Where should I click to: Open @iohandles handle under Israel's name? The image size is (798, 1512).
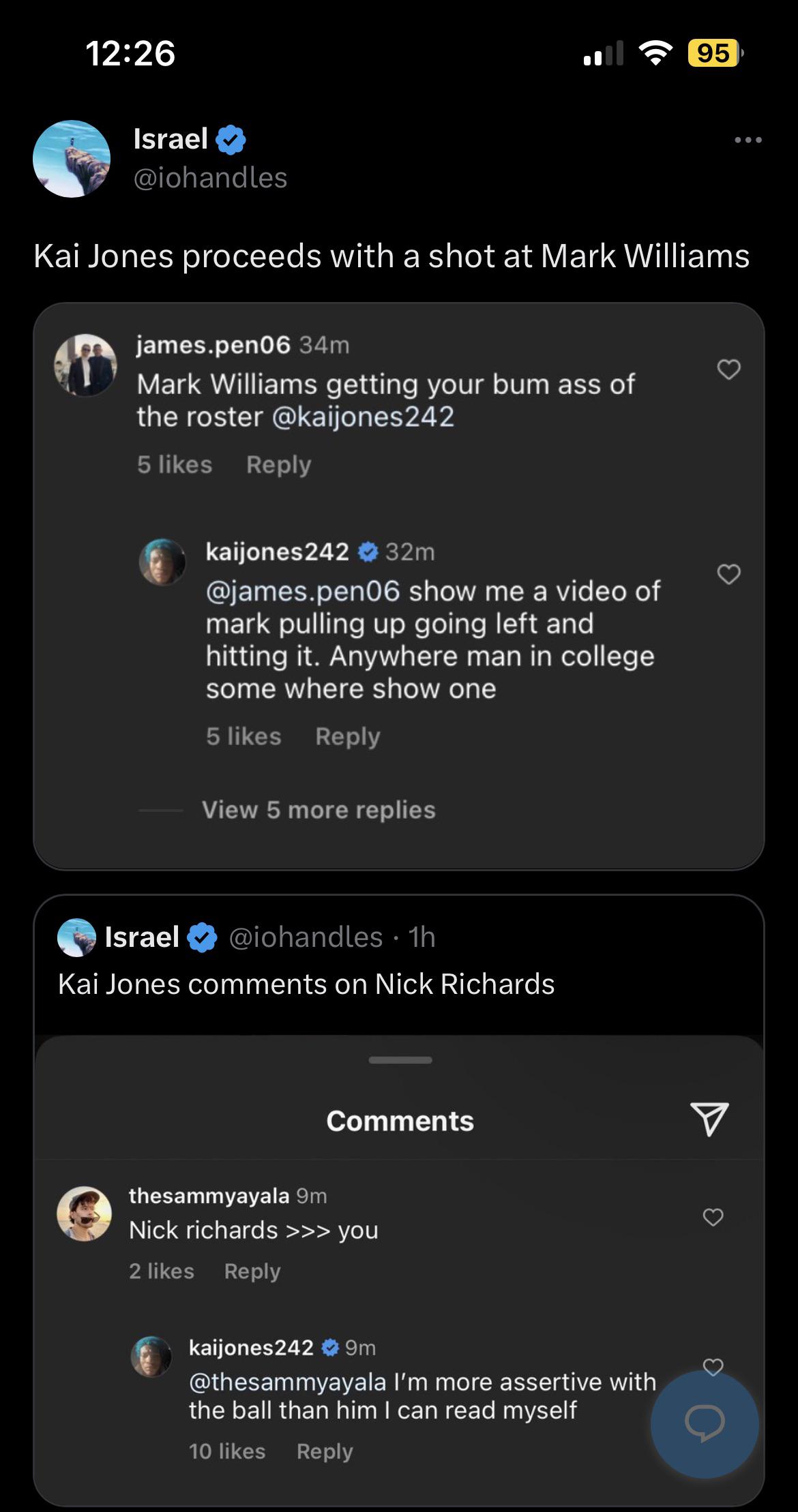[210, 178]
